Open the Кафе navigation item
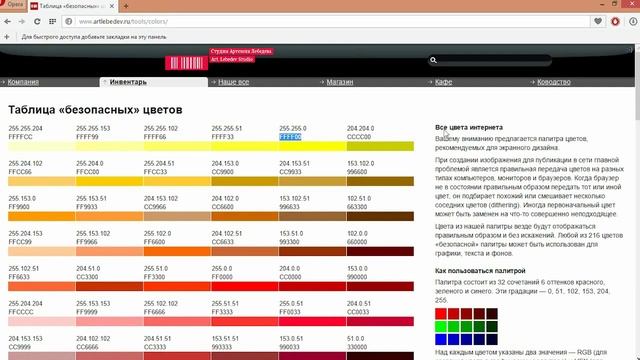The width and height of the screenshot is (640, 360). click(443, 82)
